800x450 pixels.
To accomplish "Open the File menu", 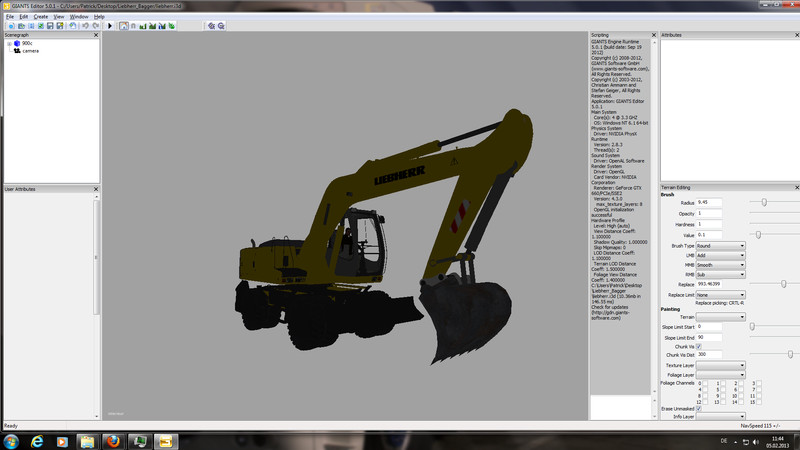I will [10, 17].
